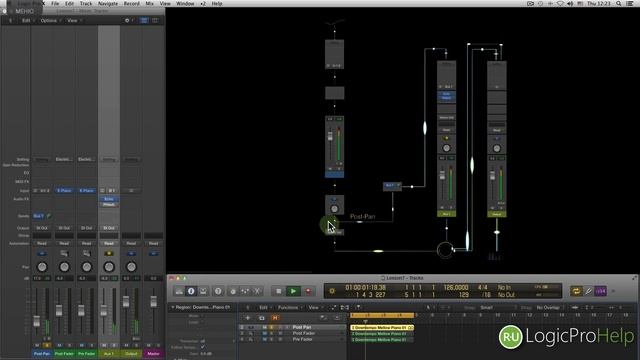Solo the Post Pan channel strip
This screenshot has height=360, width=640.
47,345
